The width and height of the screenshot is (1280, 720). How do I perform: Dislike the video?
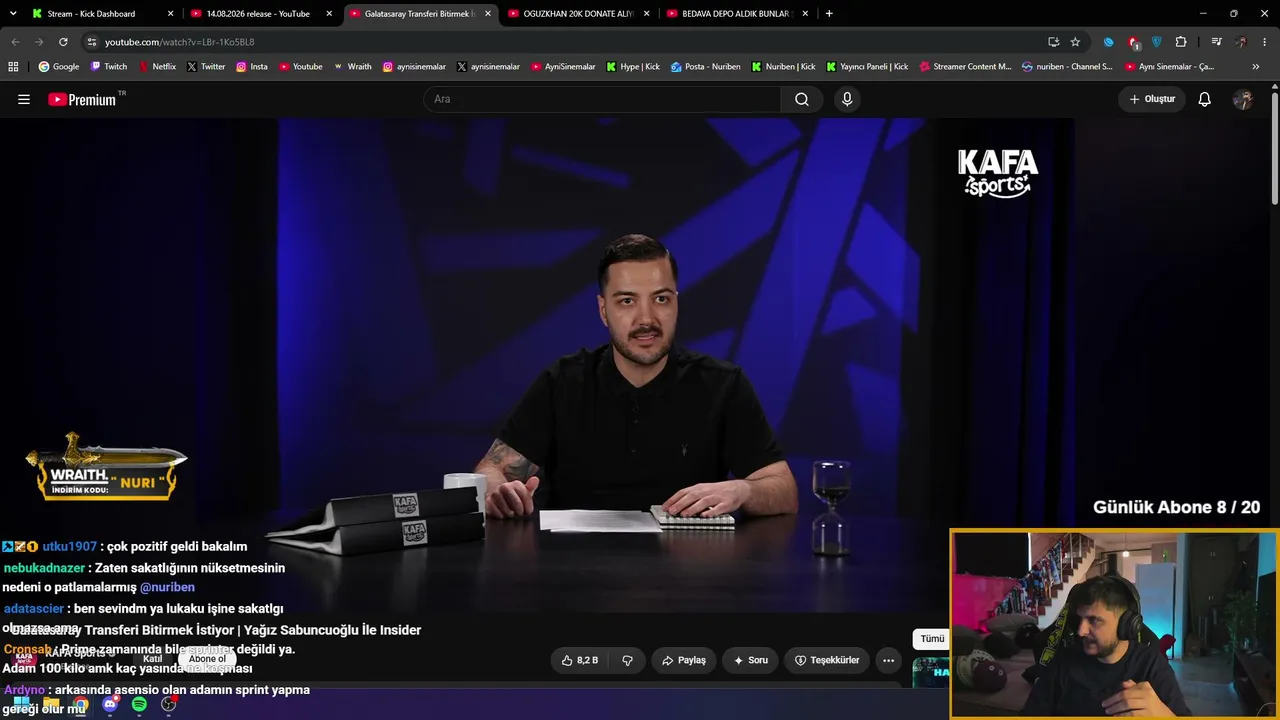[x=628, y=660]
